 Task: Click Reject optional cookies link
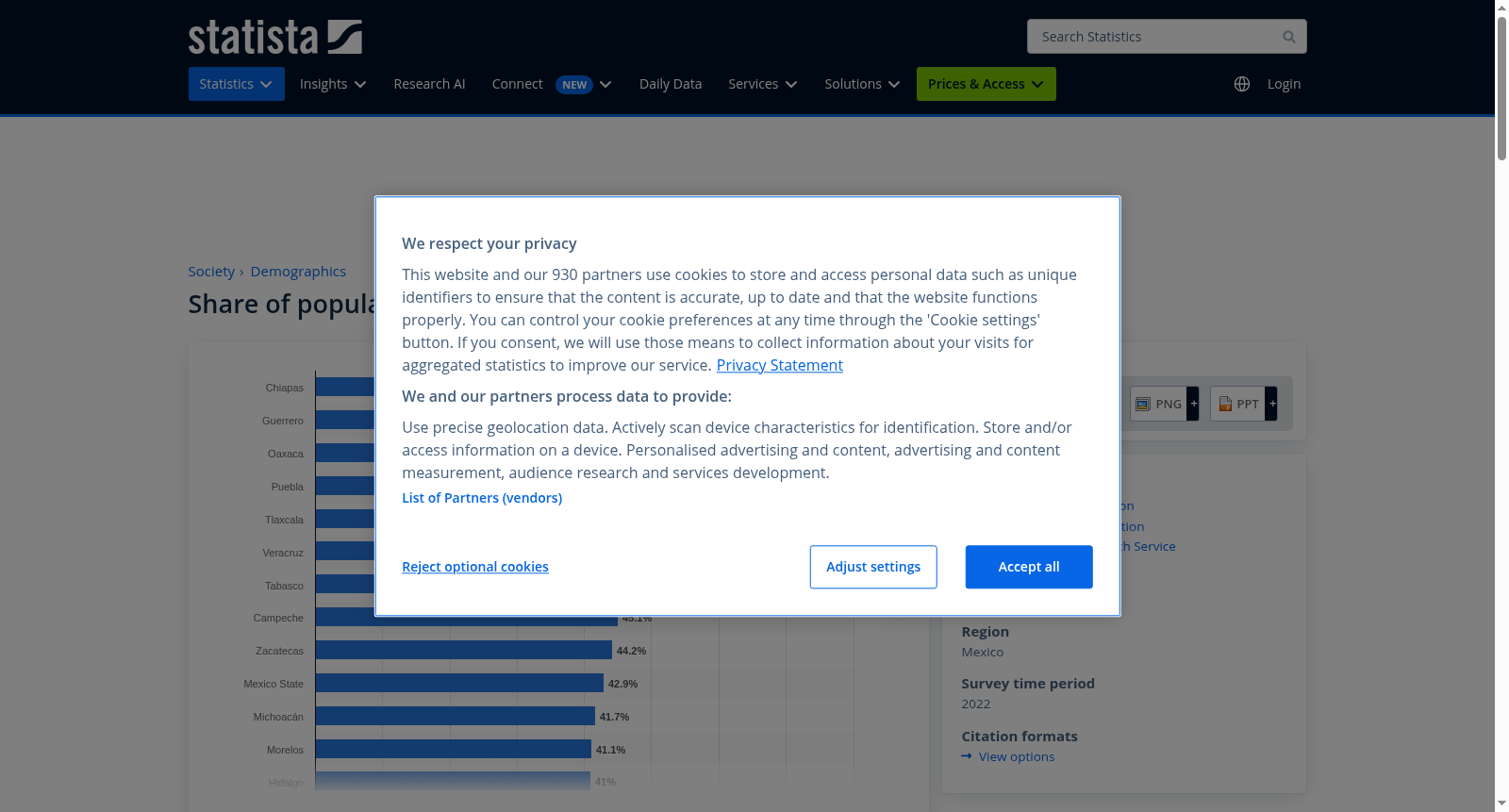[475, 567]
